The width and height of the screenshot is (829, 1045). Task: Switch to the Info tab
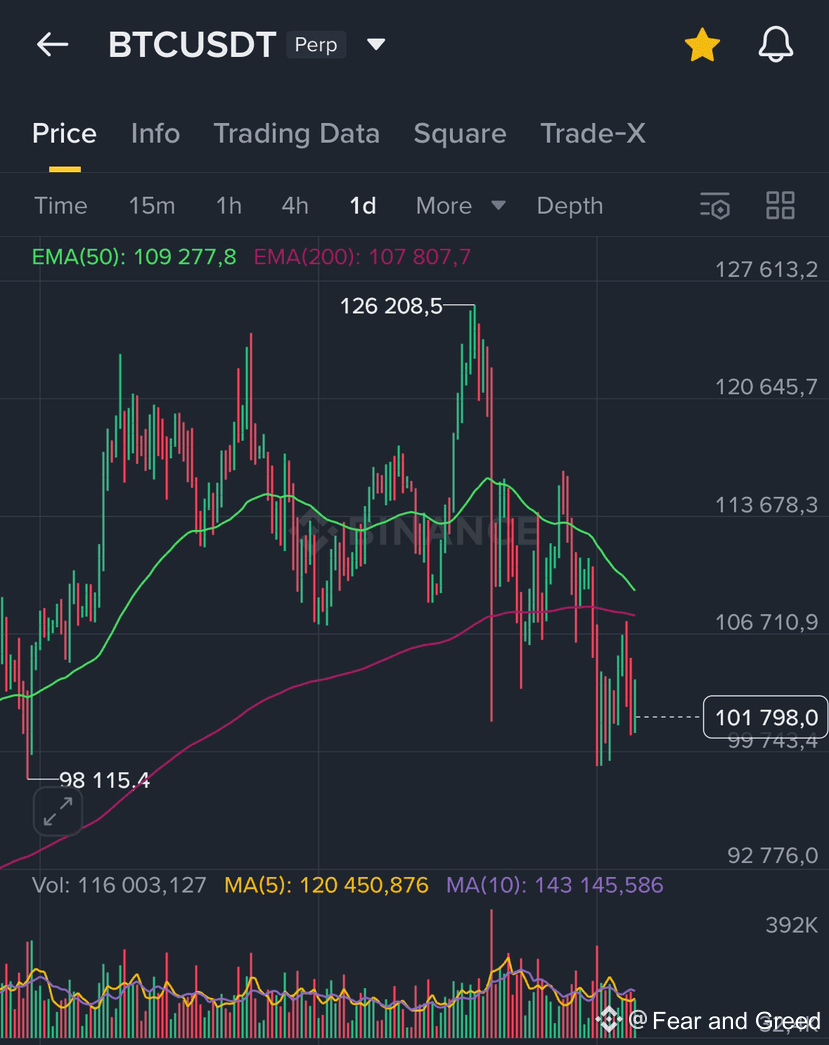coord(155,134)
